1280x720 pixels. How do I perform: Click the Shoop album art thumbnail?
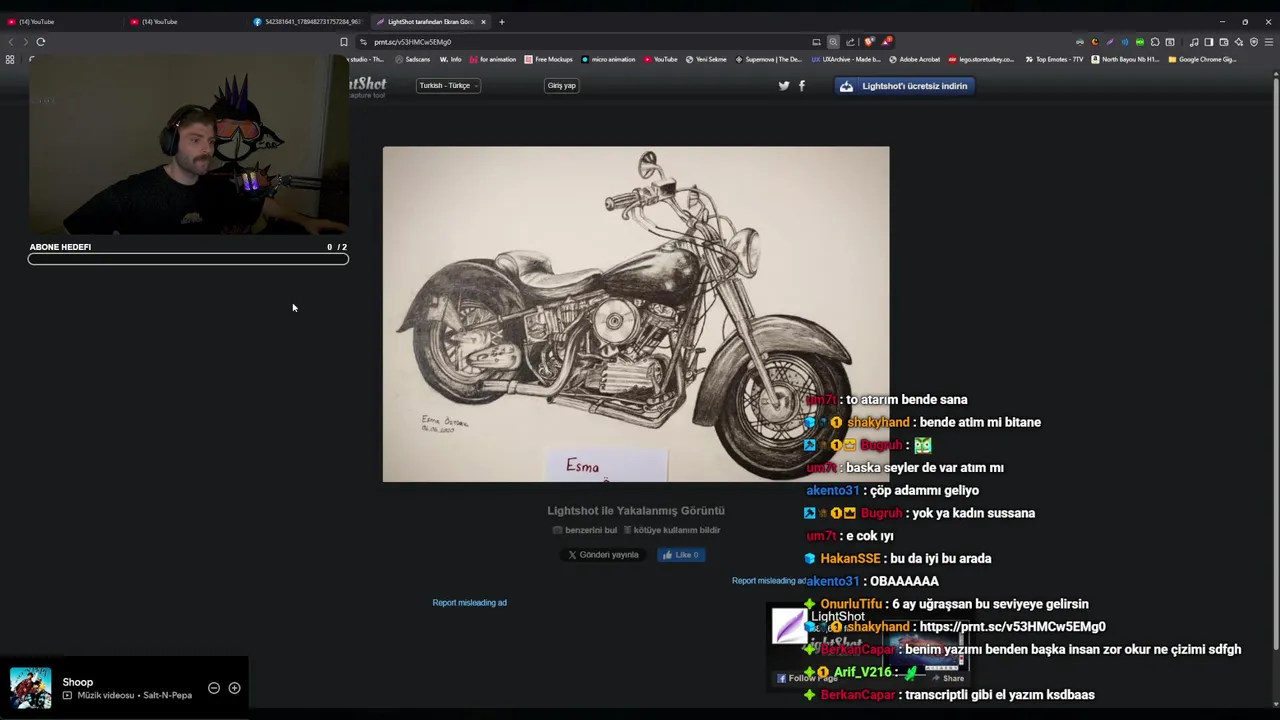click(30, 688)
